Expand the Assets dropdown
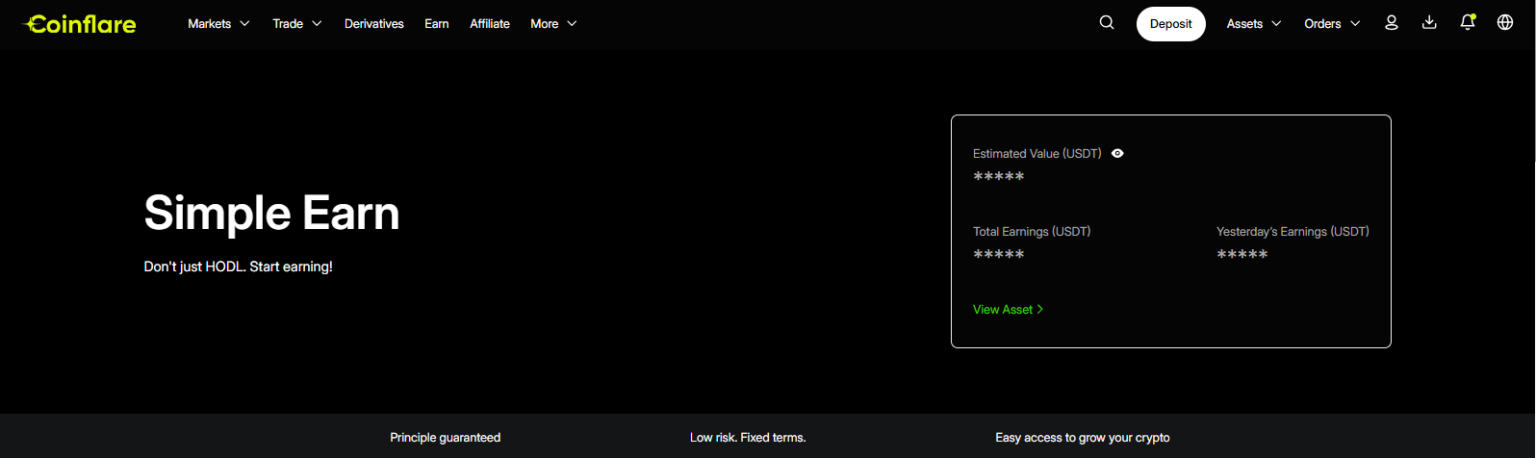 1254,24
